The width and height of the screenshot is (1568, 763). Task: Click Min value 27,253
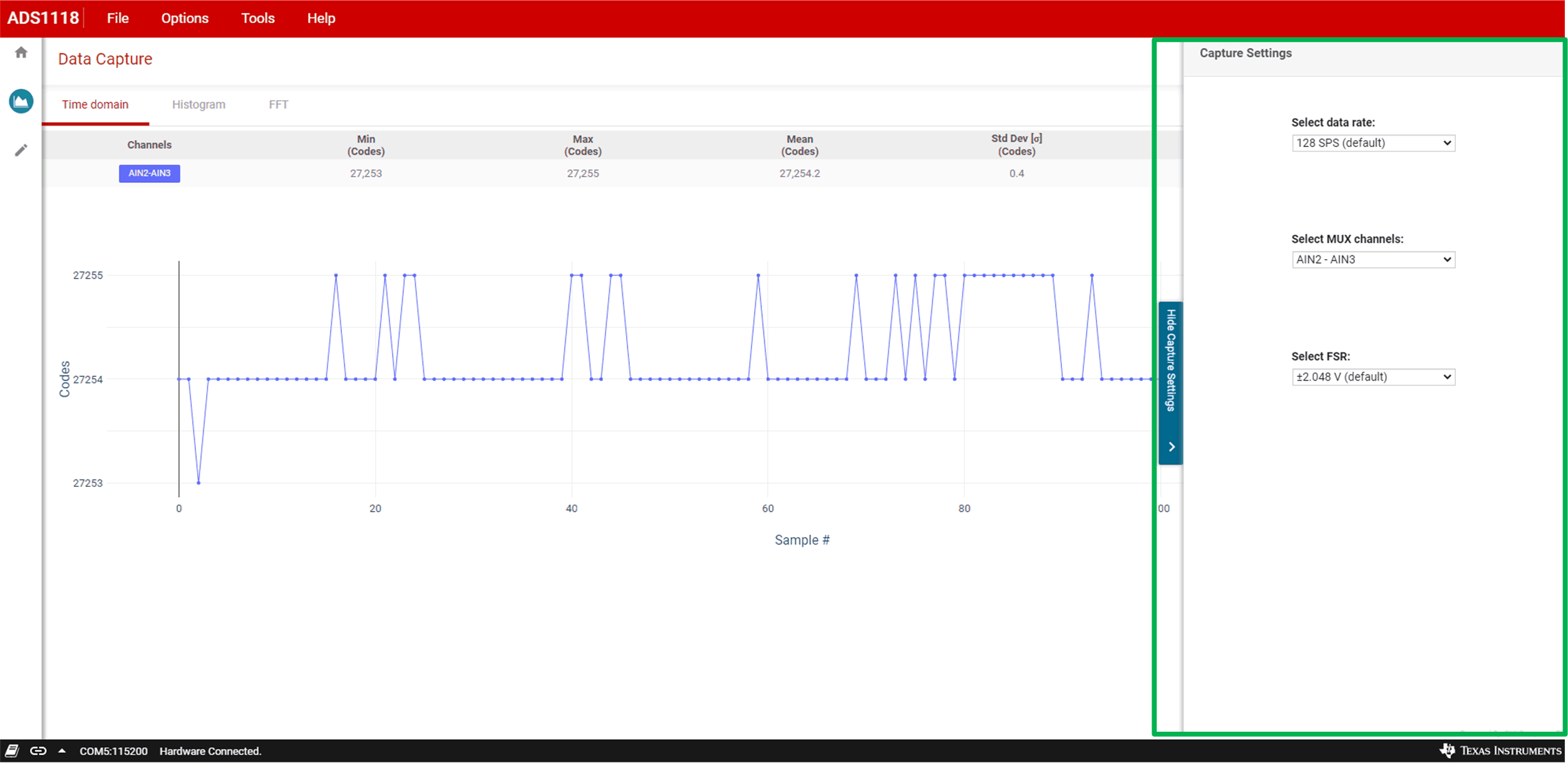click(x=366, y=173)
